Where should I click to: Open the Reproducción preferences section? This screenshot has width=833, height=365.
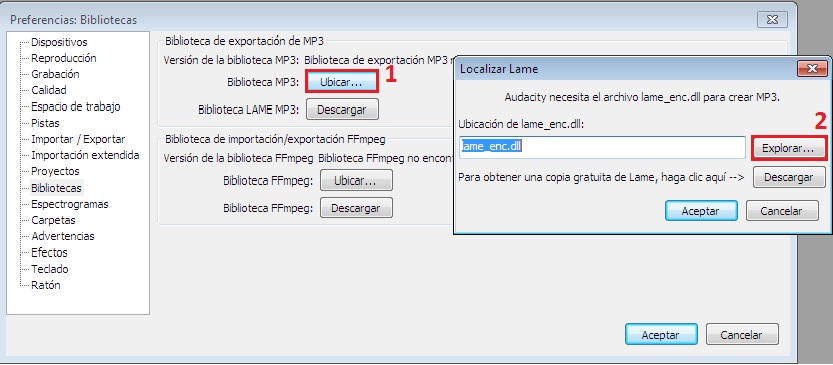pos(64,58)
